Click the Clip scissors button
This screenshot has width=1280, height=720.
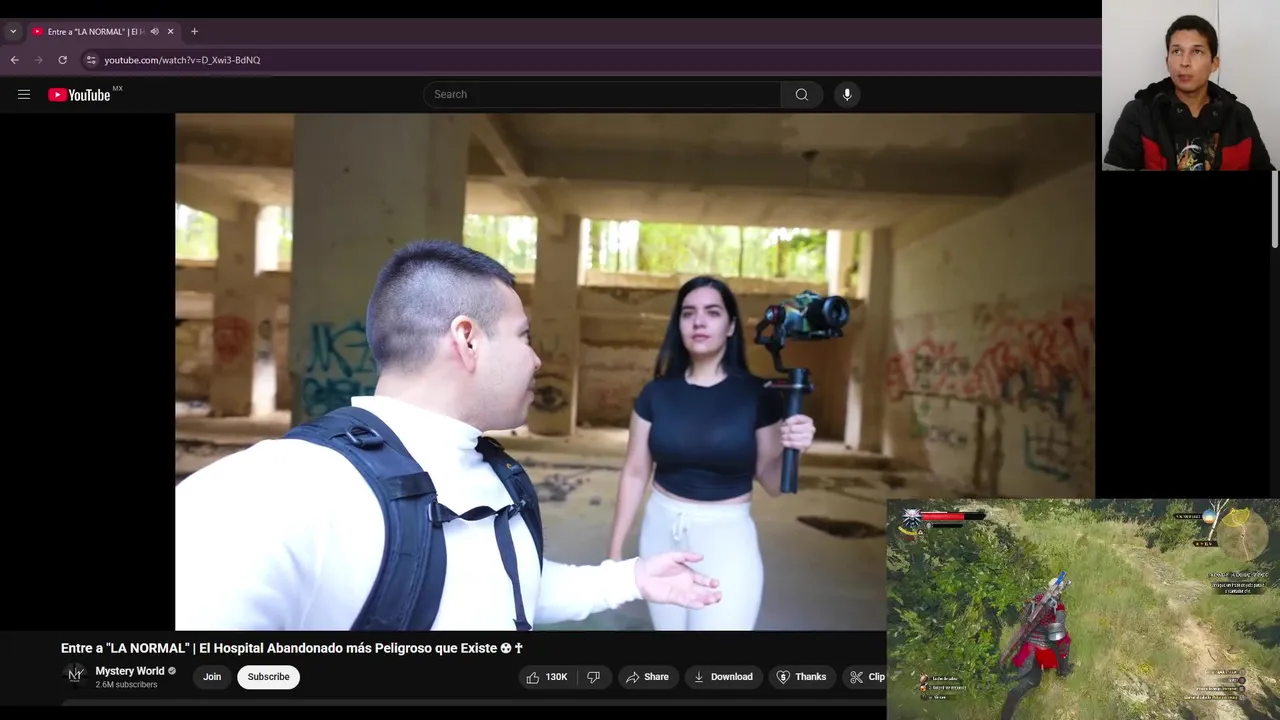click(x=866, y=677)
